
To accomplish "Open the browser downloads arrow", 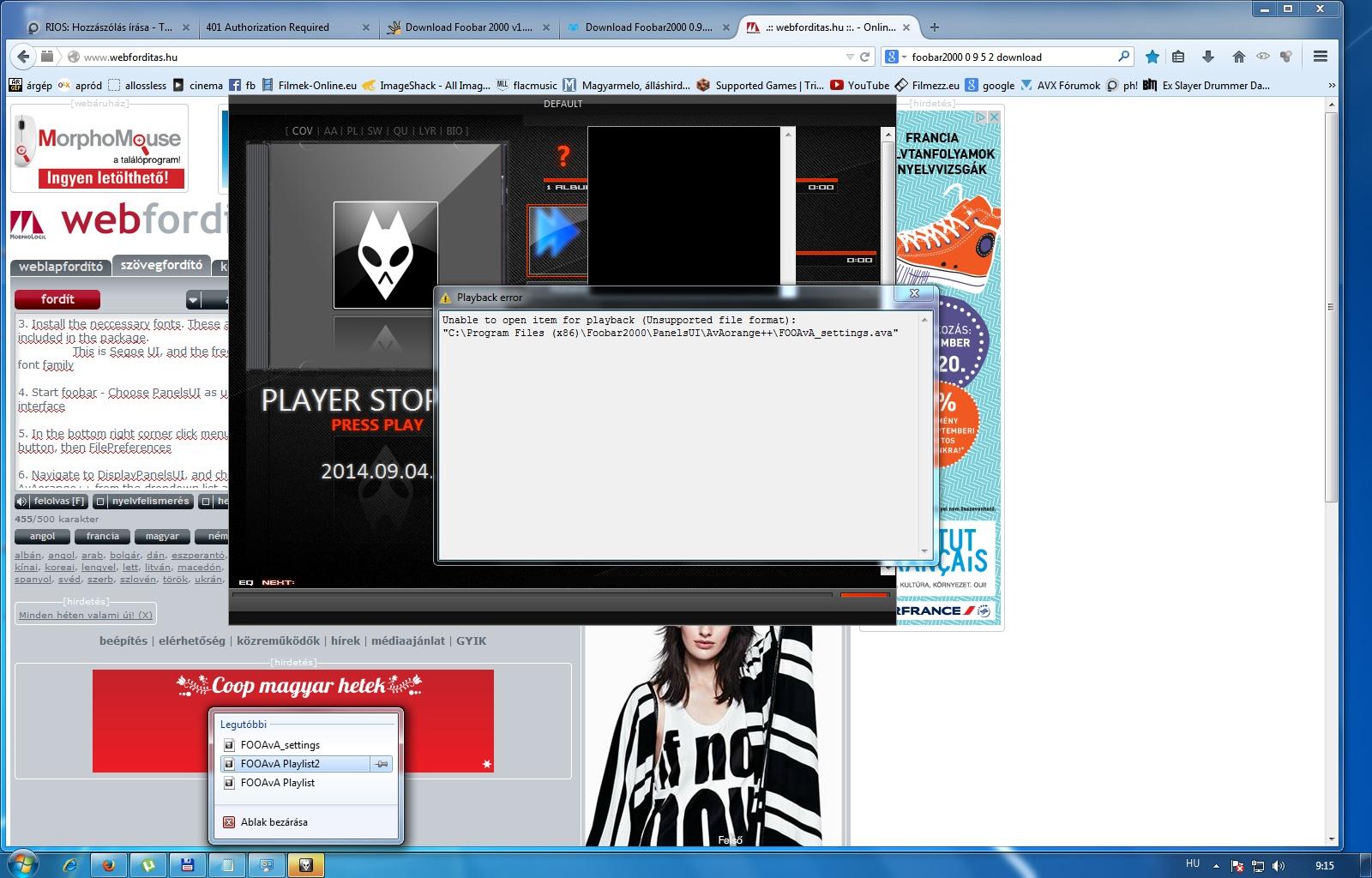I will click(x=1207, y=57).
